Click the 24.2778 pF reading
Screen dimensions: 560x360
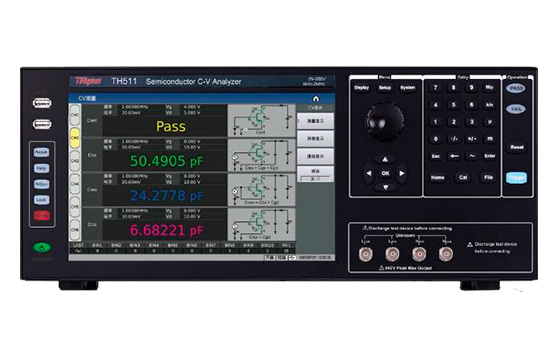coord(166,196)
